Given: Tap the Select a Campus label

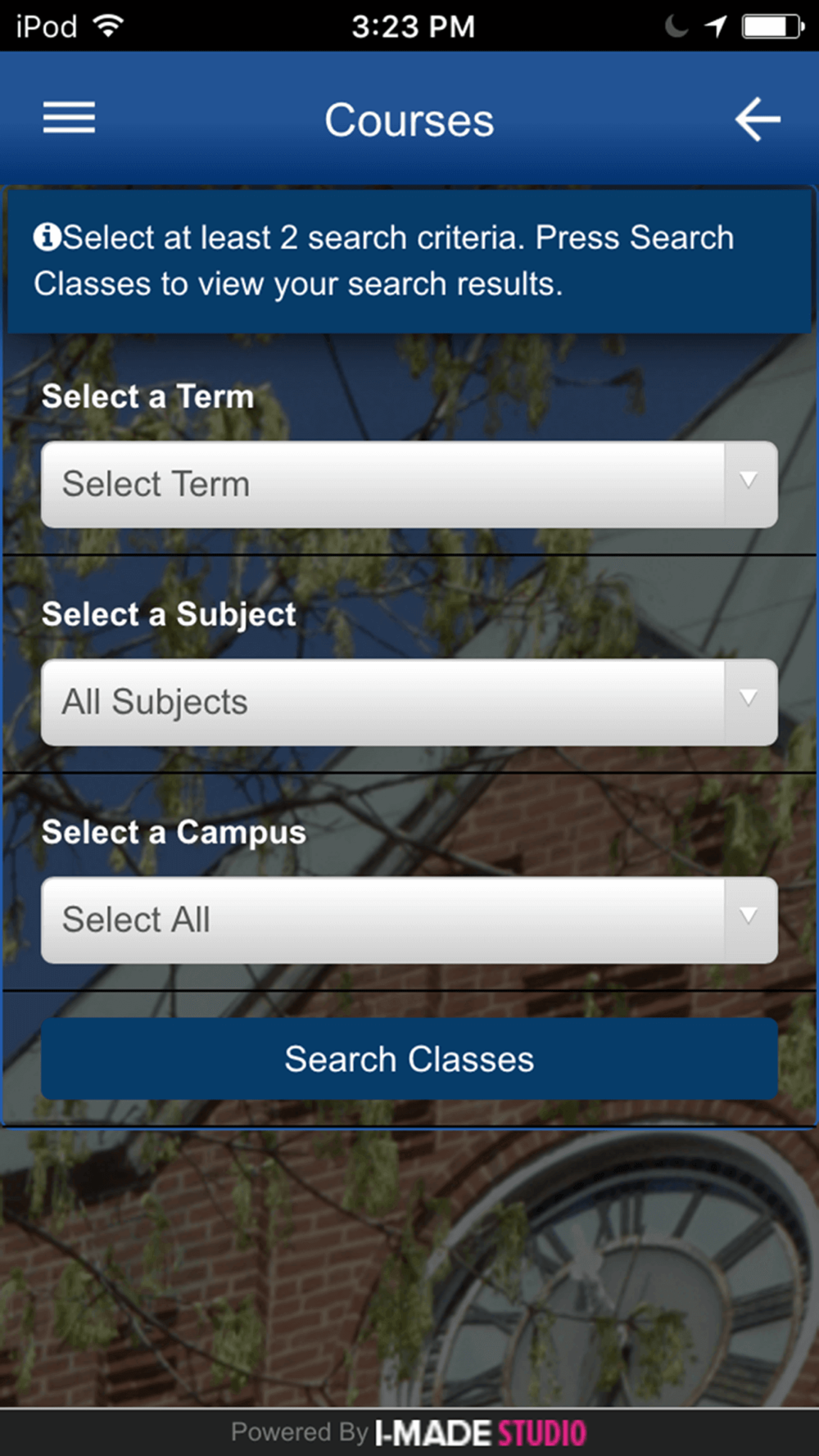Looking at the screenshot, I should click(x=174, y=832).
